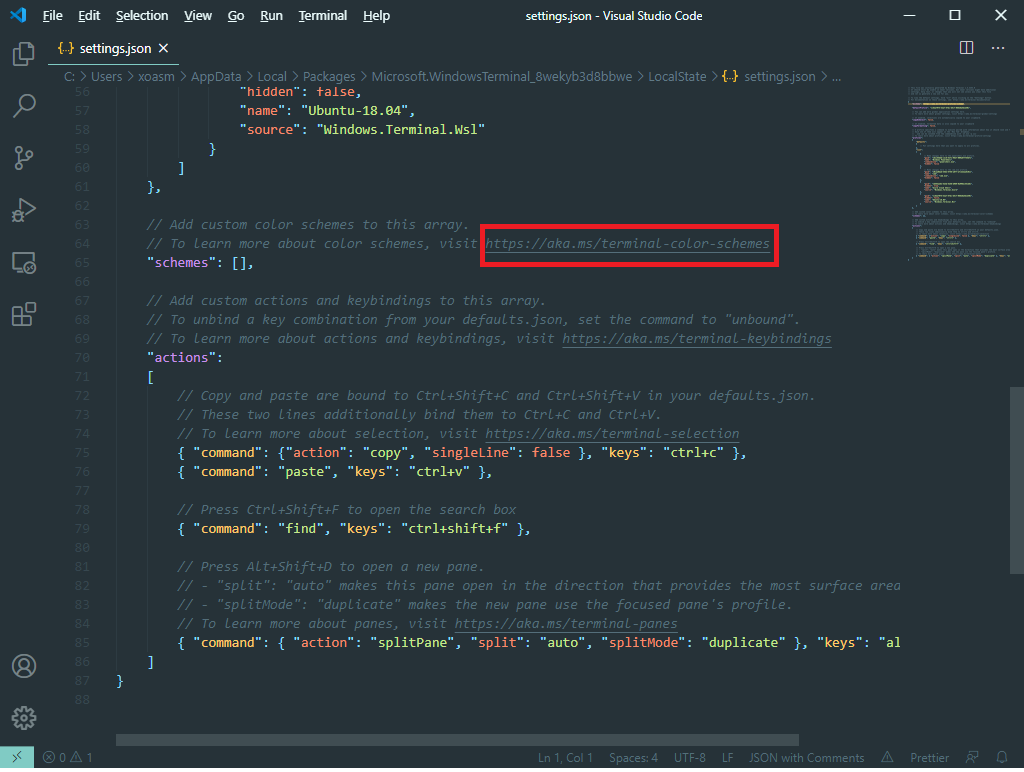The width and height of the screenshot is (1024, 772).
Task: Click the vertical scrollbar thumb of the editor
Action: [x=1017, y=481]
